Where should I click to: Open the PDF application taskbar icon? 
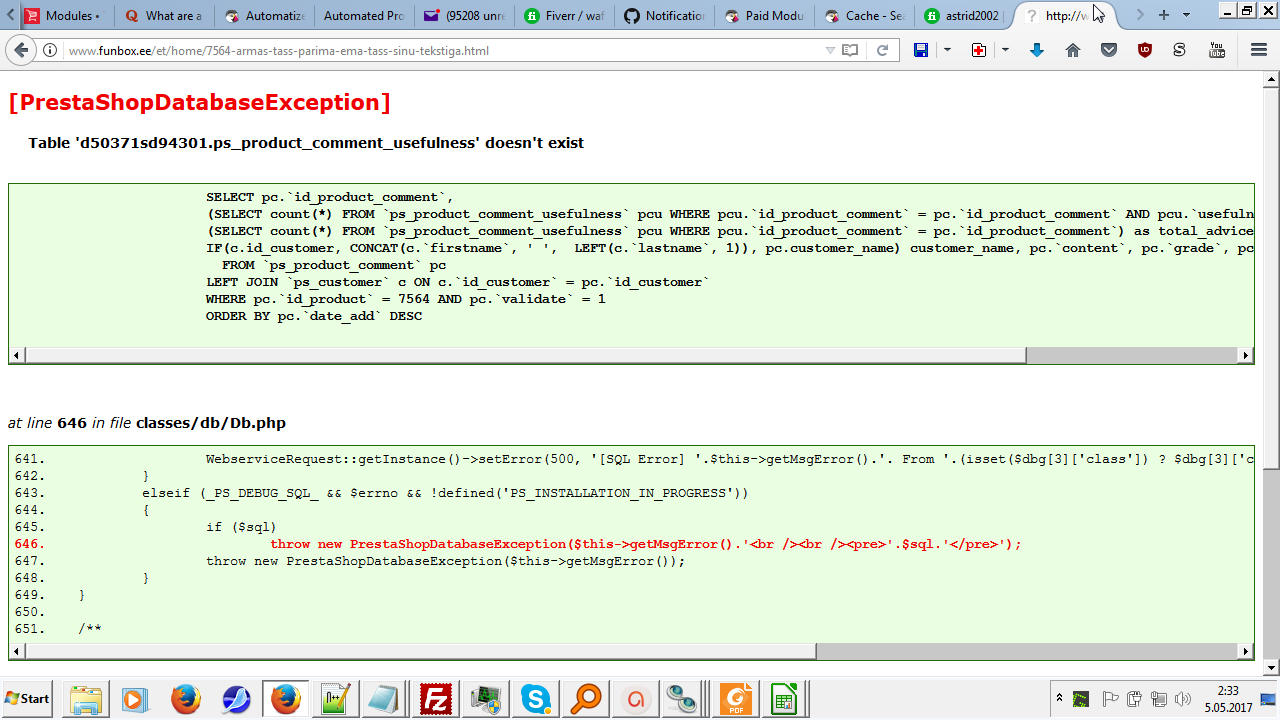click(736, 699)
